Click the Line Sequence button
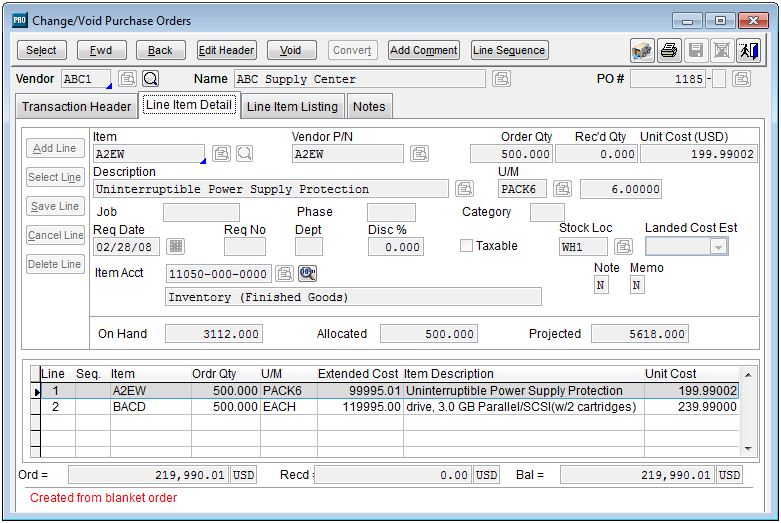The image size is (781, 523). (509, 50)
